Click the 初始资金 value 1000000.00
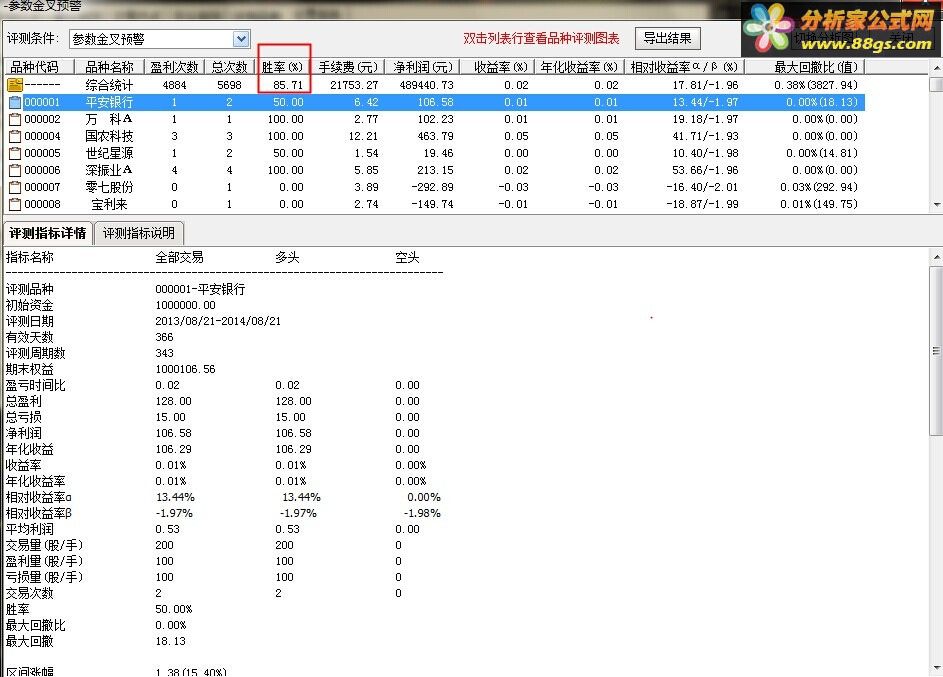Image resolution: width=943 pixels, height=677 pixels. pos(185,305)
